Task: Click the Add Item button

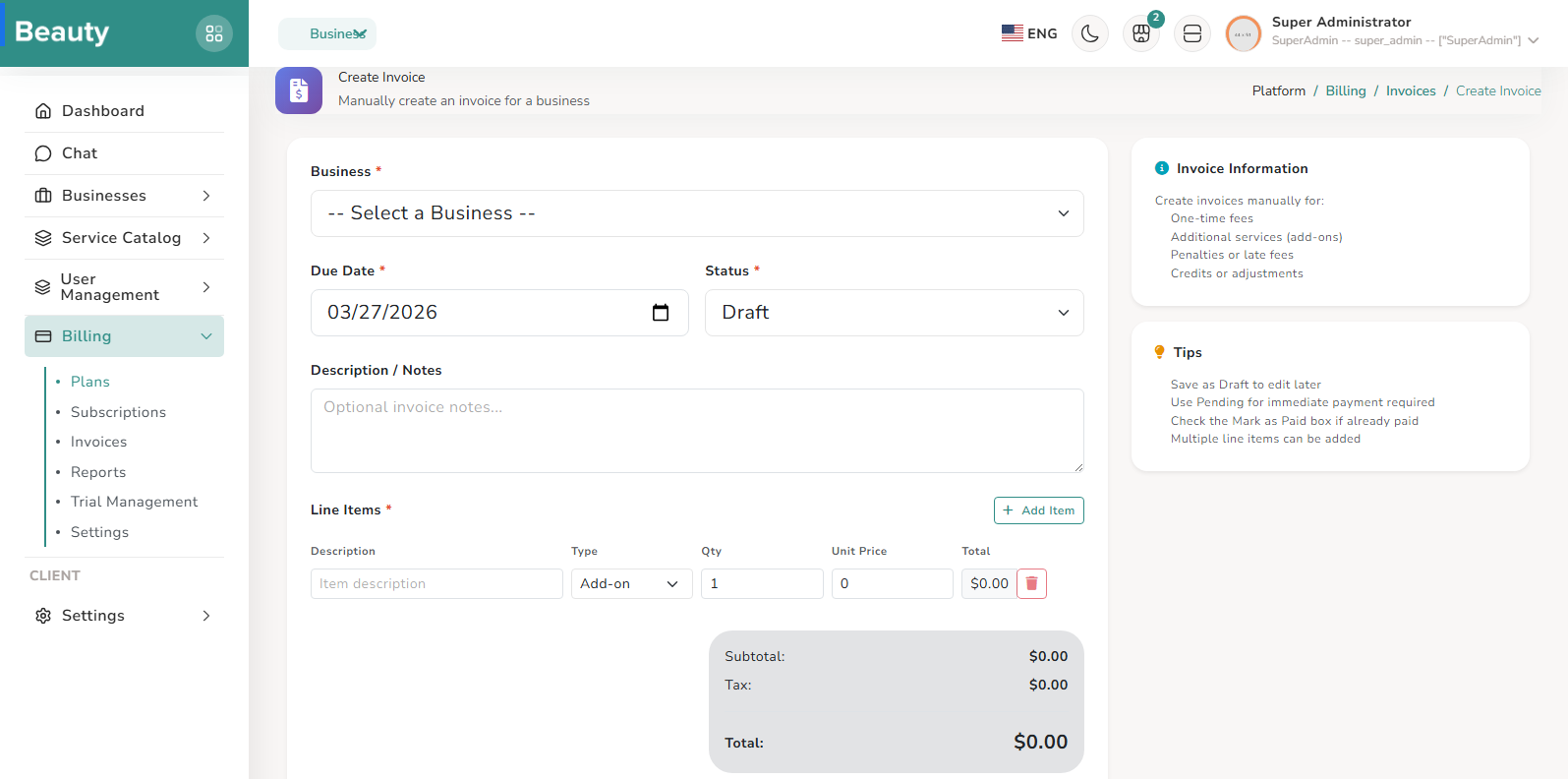Action: click(1039, 510)
